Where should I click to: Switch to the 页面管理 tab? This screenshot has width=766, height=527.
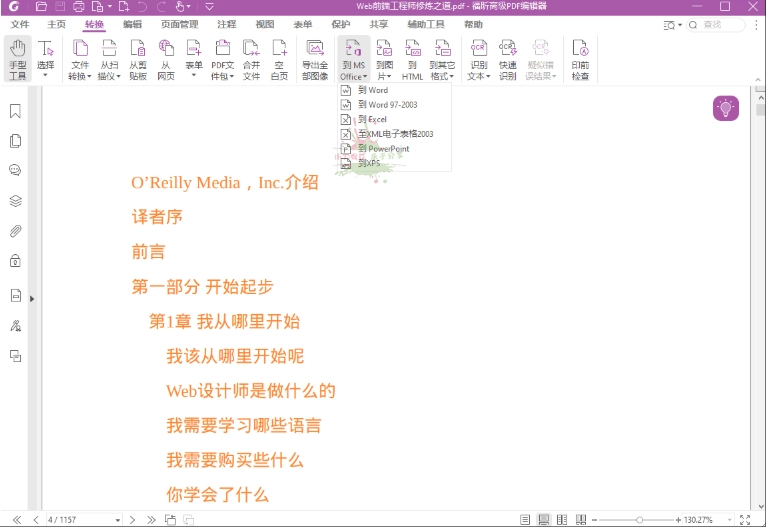click(179, 24)
